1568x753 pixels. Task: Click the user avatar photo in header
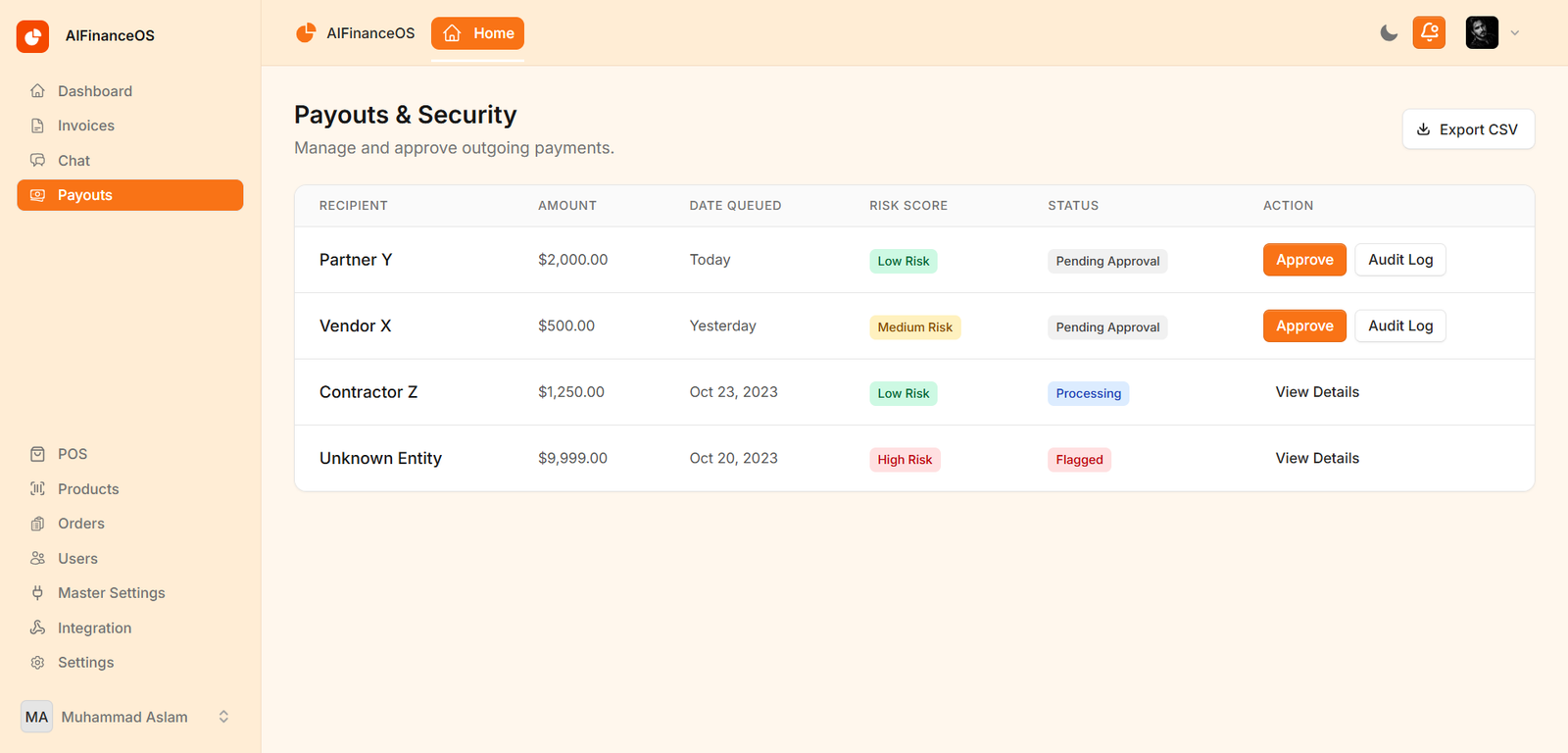pos(1482,32)
